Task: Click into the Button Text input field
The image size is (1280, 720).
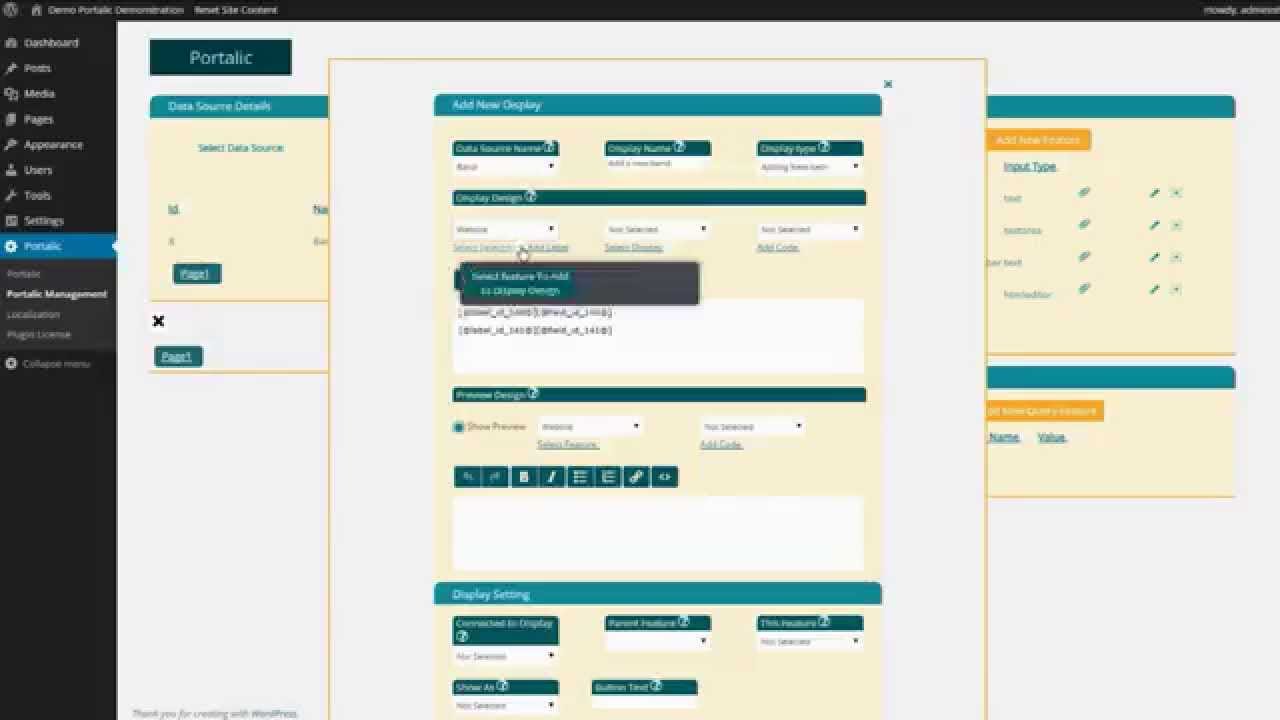Action: tap(644, 702)
